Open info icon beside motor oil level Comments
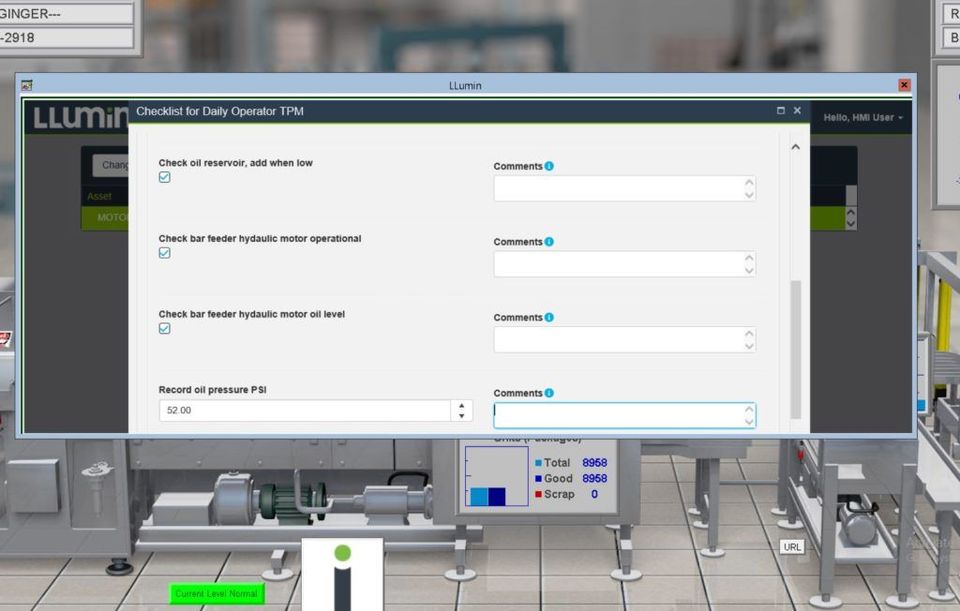This screenshot has height=611, width=960. [x=549, y=317]
